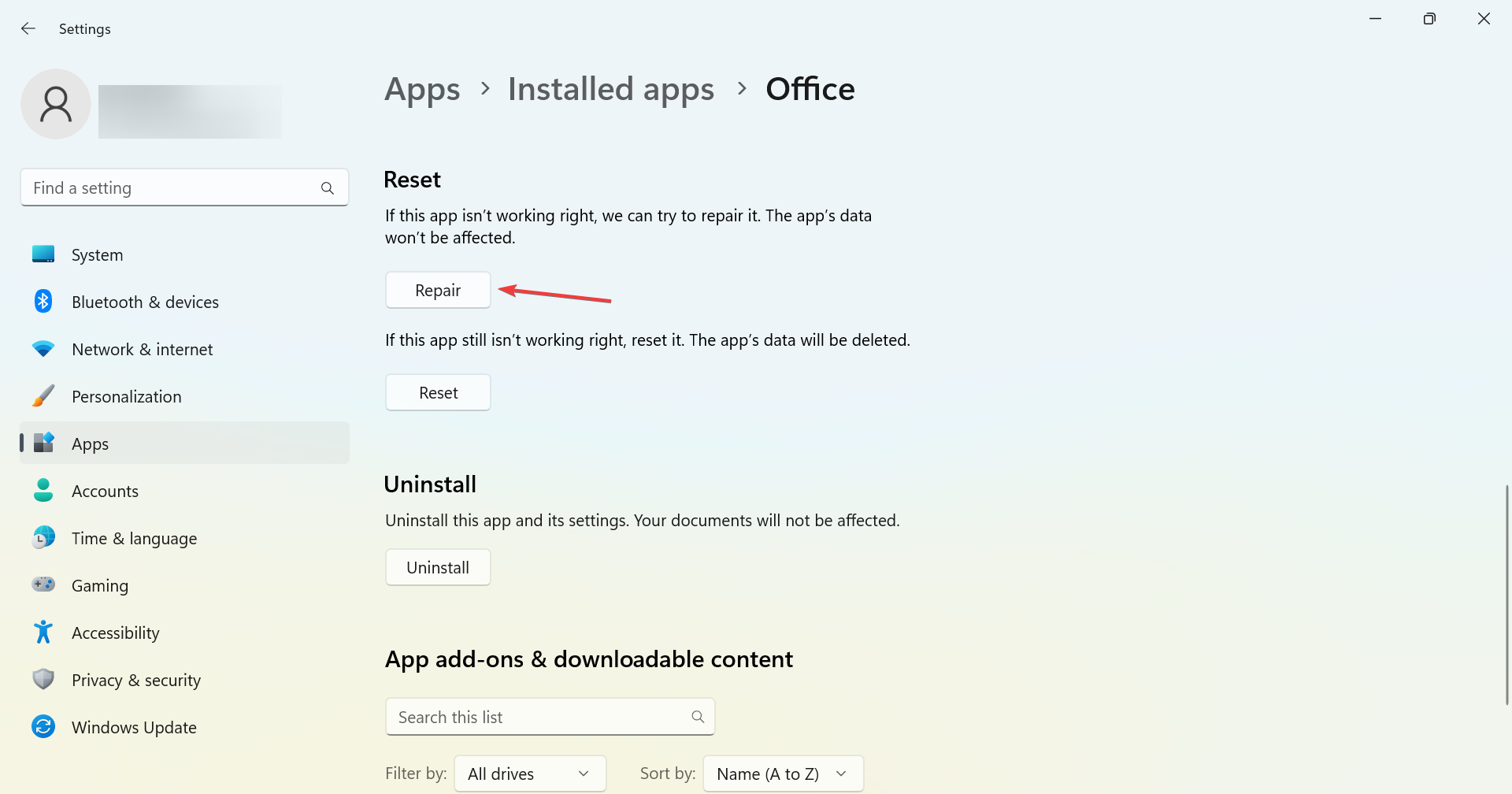Viewport: 1512px width, 794px height.
Task: Open the Sort by Name dropdown
Action: pyautogui.click(x=784, y=774)
